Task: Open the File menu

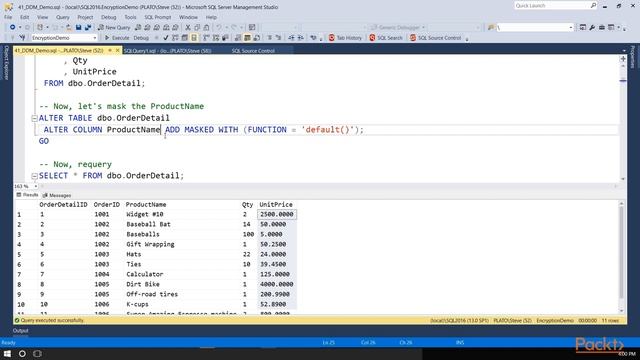Action: click(8, 17)
